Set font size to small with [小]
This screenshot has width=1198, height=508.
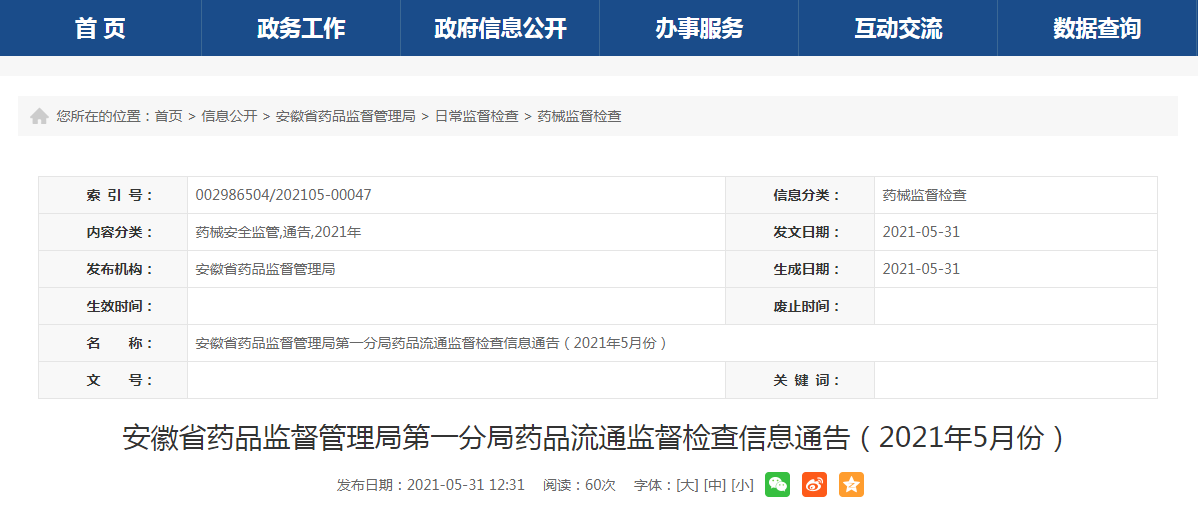point(742,485)
